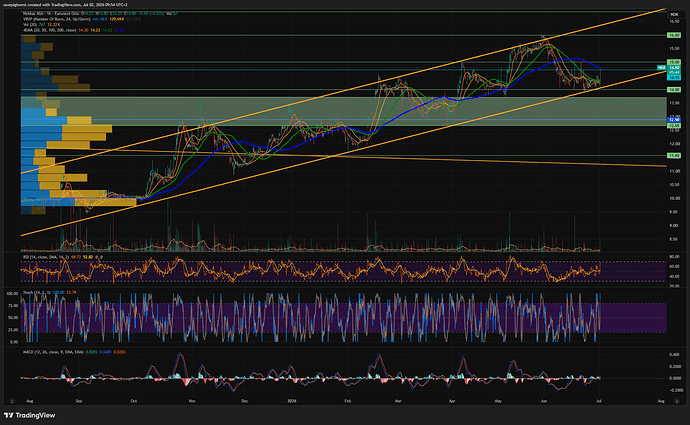This screenshot has width=690, height=425.
Task: Click the TradingView logo icon
Action: 8,415
